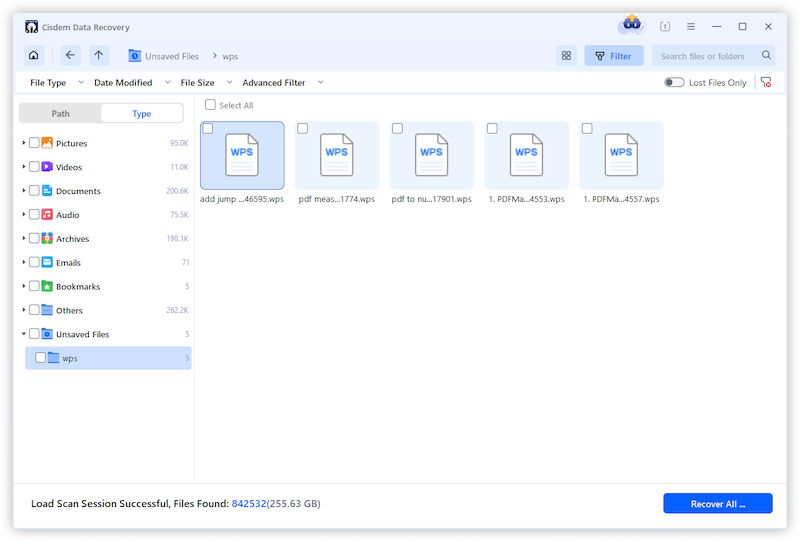Click the mascot avatar icon in the title bar
The image size is (800, 542).
click(x=632, y=24)
